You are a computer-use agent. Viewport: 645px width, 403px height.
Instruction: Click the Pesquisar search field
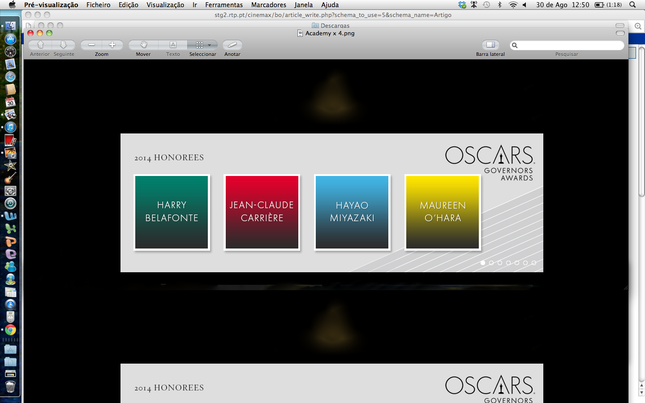point(567,45)
